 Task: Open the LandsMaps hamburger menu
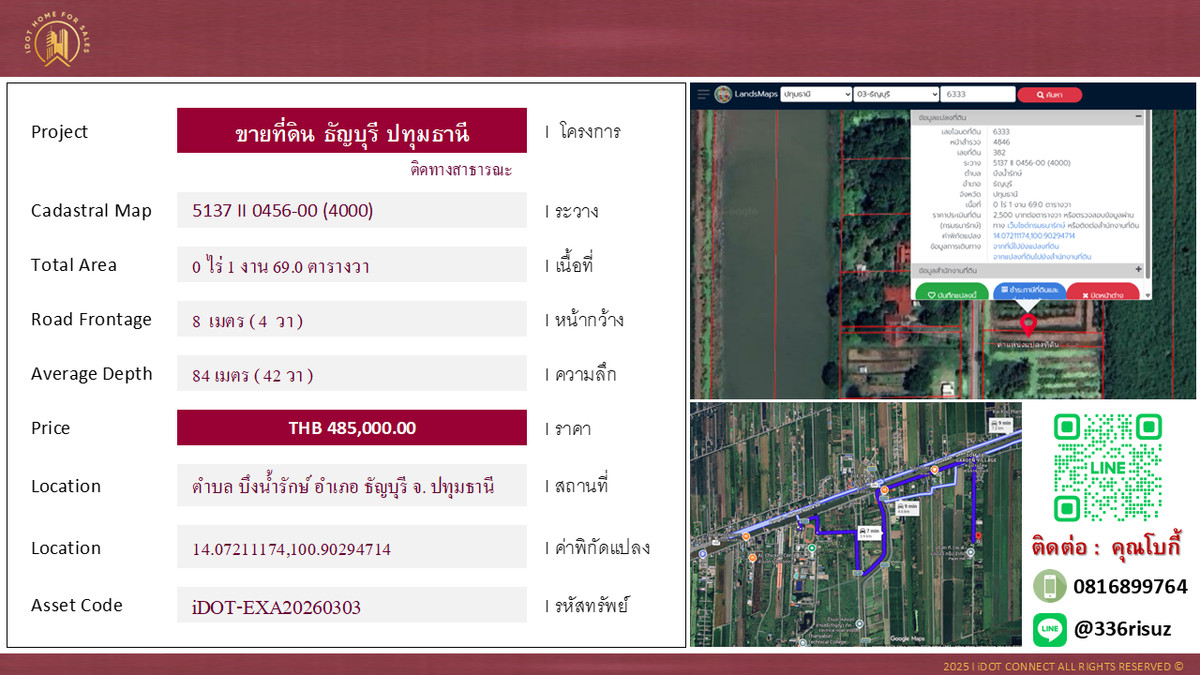pos(703,94)
